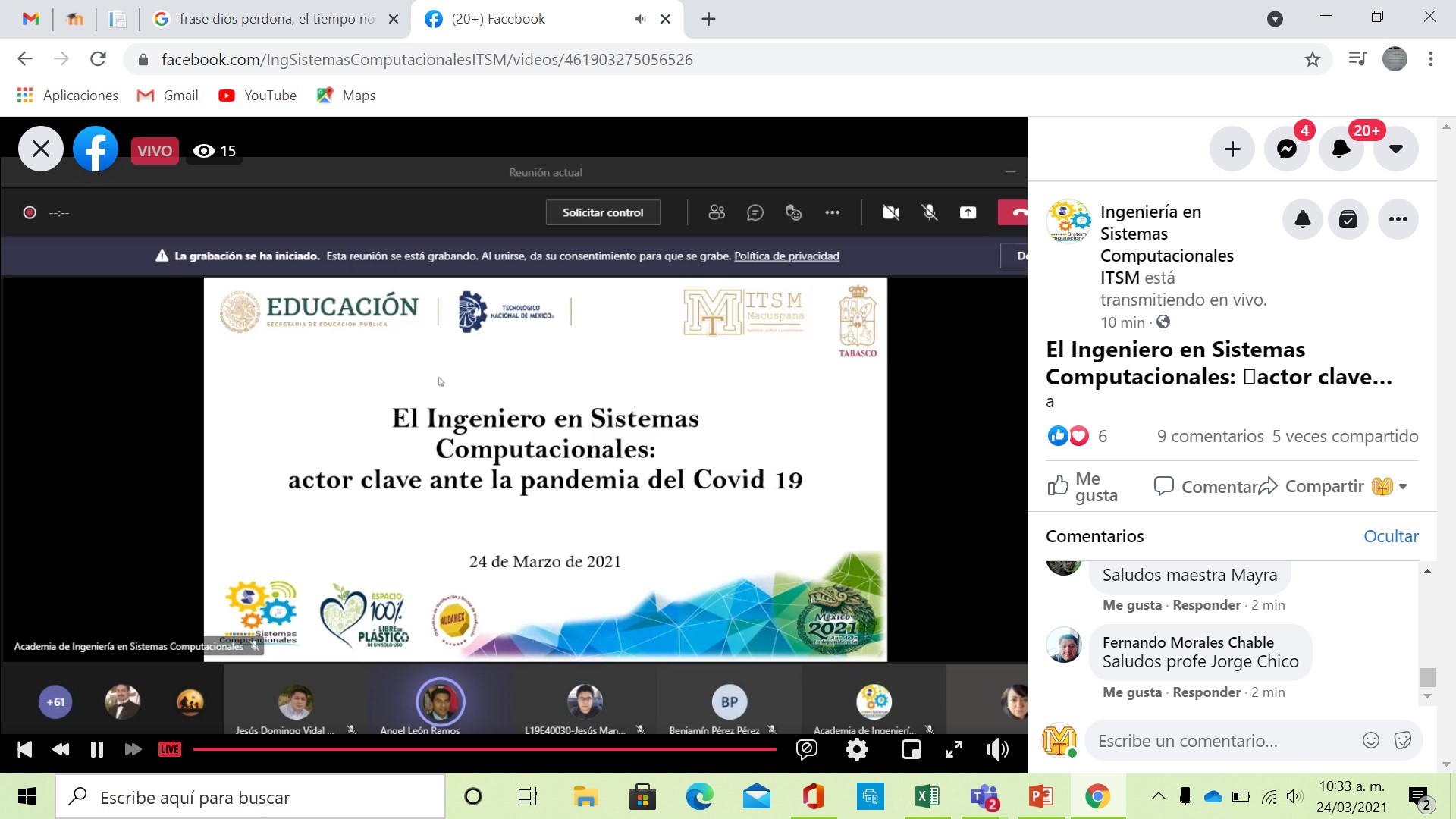
Task: Rewind the video with back arrows
Action: [x=61, y=750]
